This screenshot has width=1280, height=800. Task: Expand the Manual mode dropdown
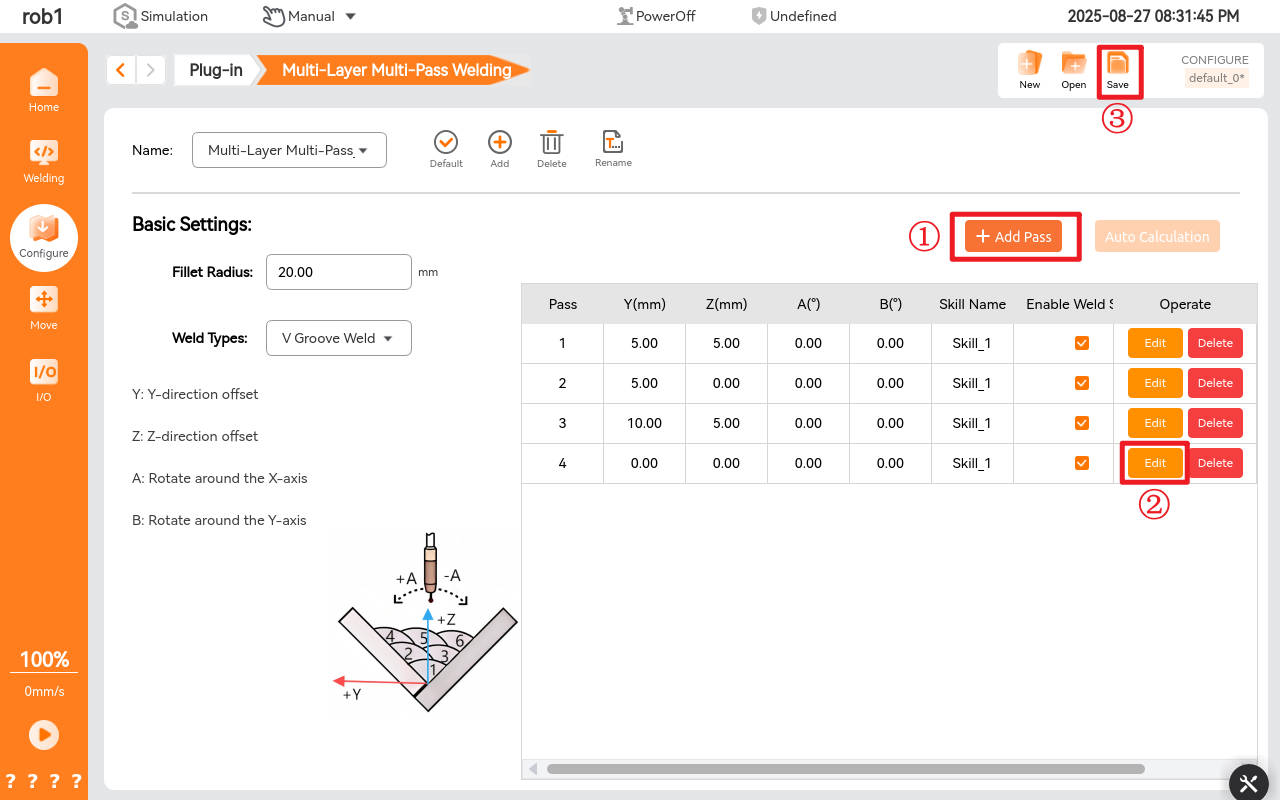click(310, 16)
